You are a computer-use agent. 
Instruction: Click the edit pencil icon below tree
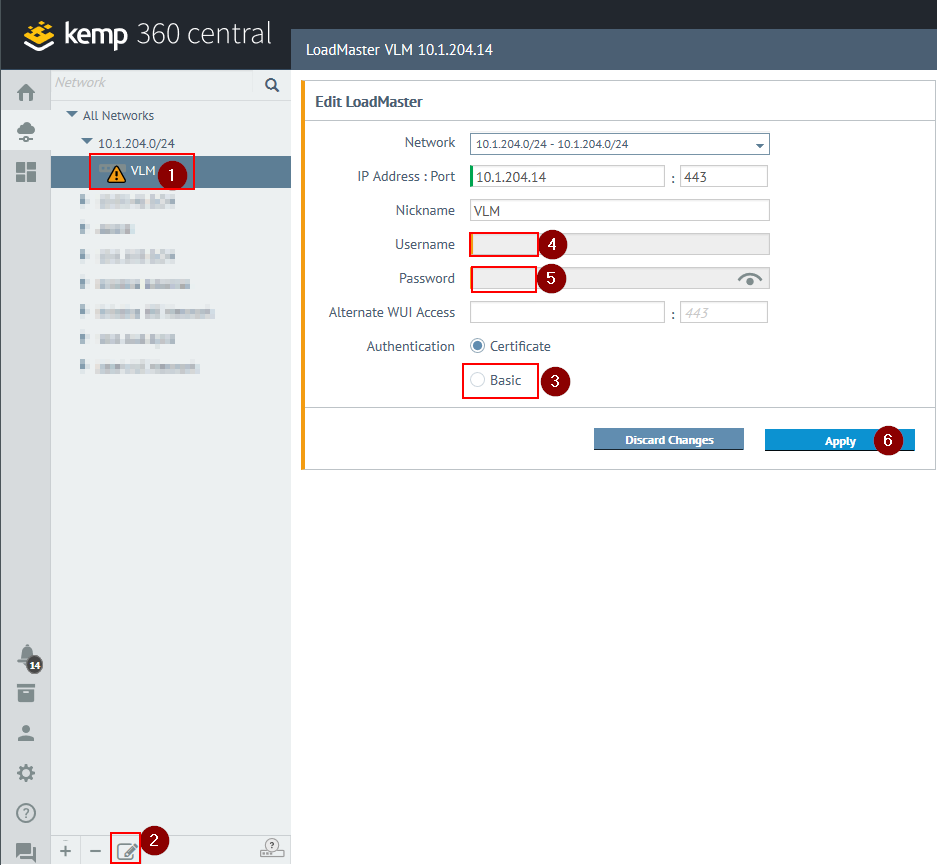(127, 851)
